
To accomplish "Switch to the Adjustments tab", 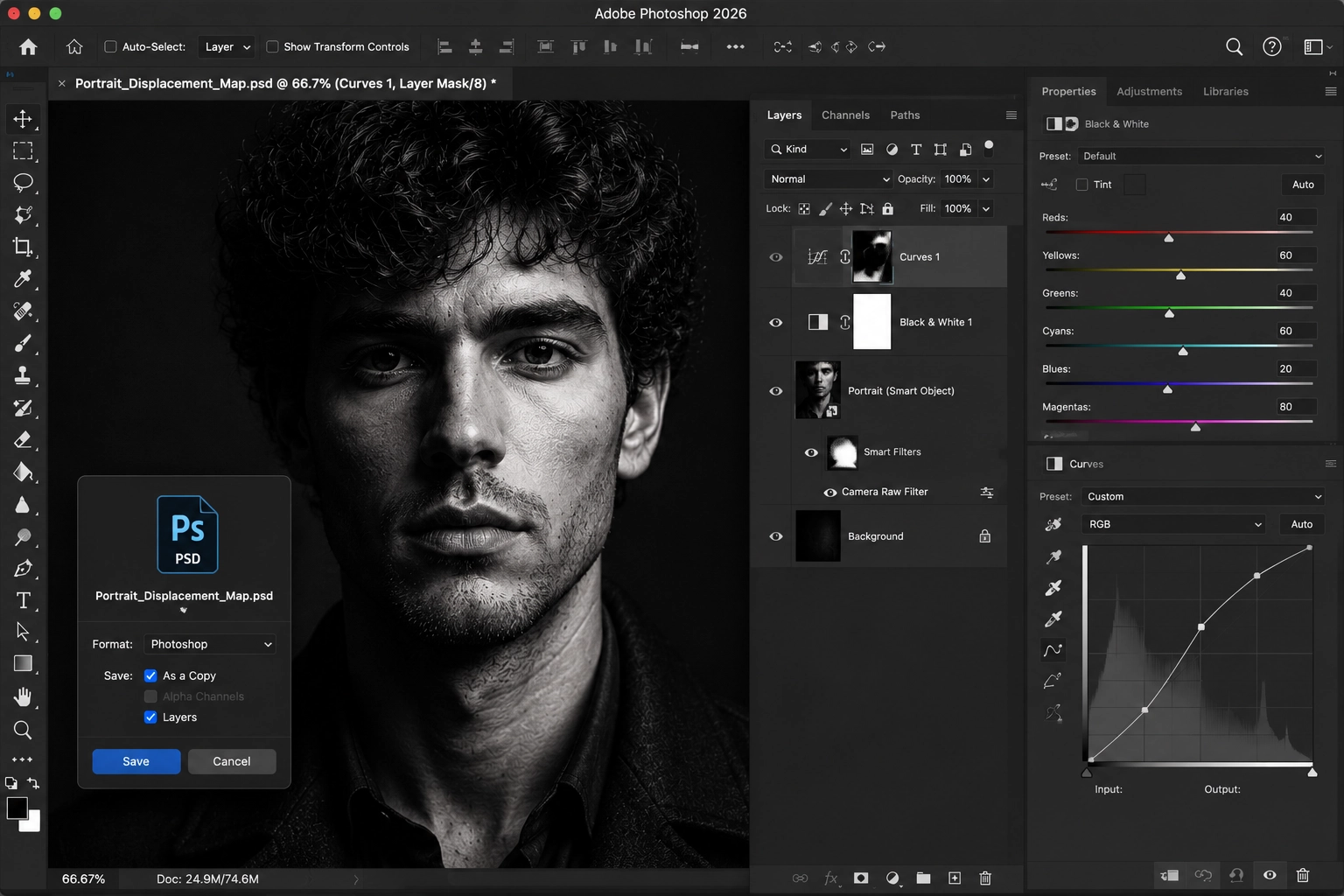I will (x=1149, y=91).
